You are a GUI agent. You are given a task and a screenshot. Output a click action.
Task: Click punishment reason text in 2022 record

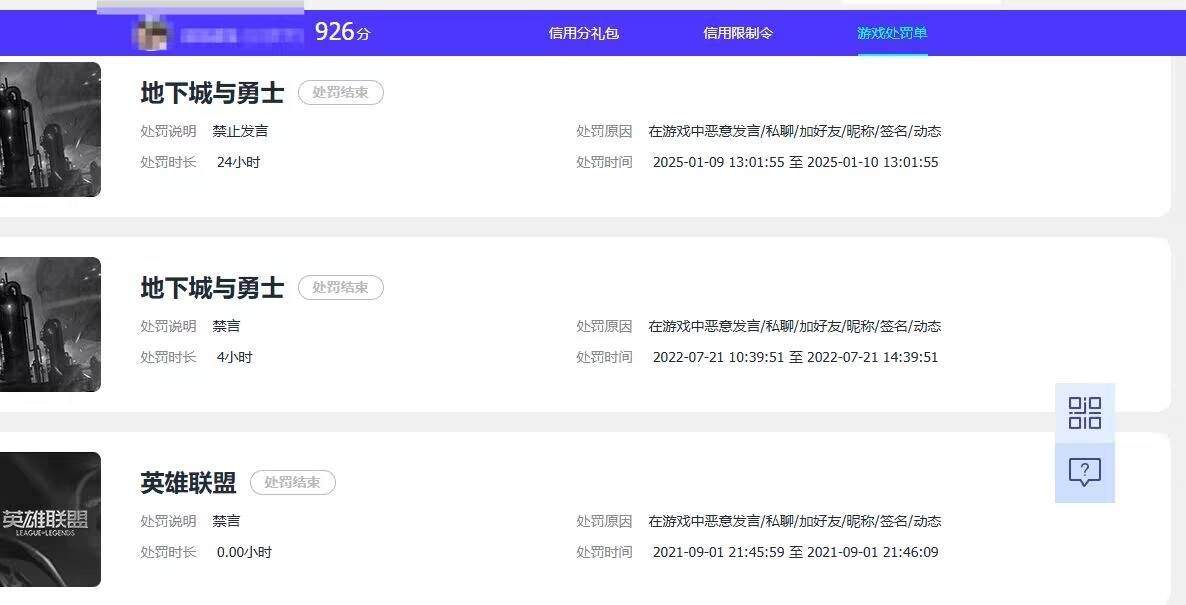click(795, 326)
